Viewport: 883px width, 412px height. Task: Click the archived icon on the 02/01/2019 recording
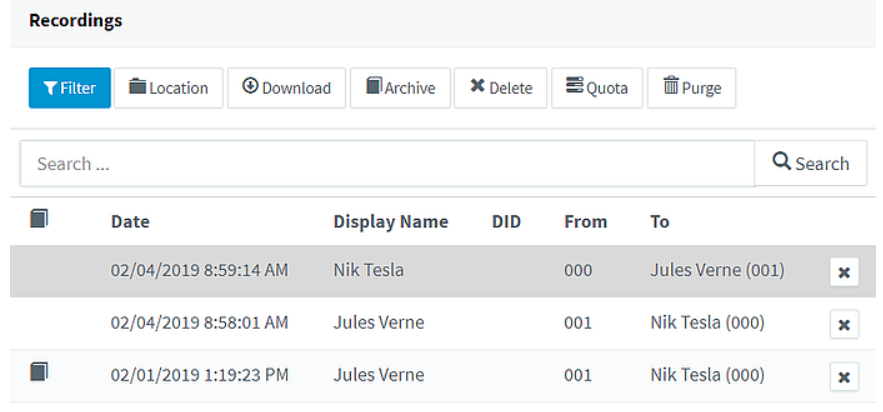39,372
